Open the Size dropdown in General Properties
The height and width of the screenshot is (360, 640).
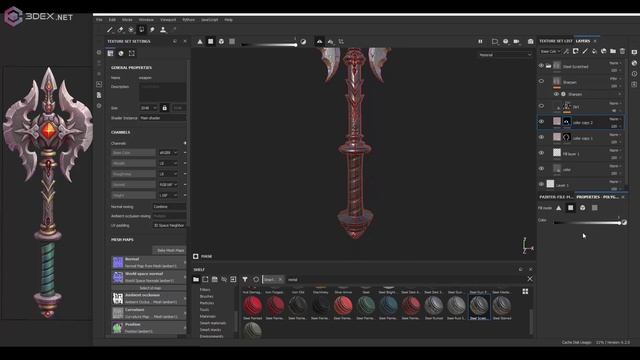pyautogui.click(x=148, y=108)
